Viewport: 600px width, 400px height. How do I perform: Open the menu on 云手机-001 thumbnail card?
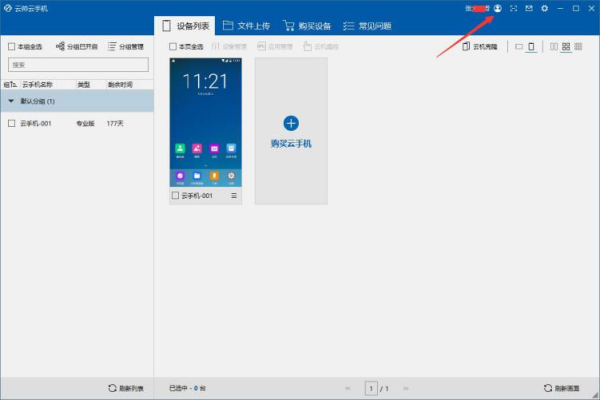tap(234, 196)
